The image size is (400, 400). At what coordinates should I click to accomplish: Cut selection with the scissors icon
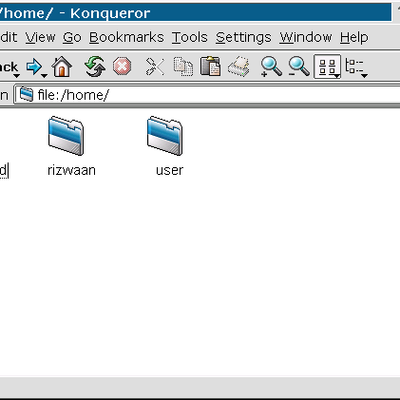pos(155,66)
